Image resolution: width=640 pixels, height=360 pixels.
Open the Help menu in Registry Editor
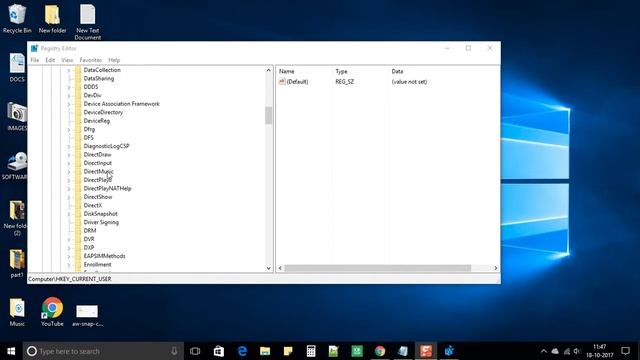tap(114, 60)
